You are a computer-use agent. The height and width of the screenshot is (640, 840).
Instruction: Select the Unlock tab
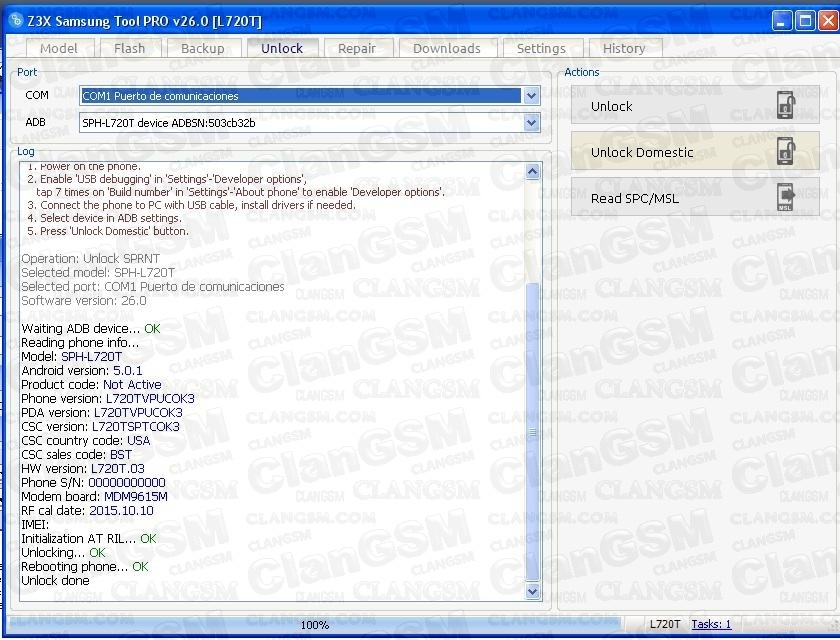click(282, 48)
